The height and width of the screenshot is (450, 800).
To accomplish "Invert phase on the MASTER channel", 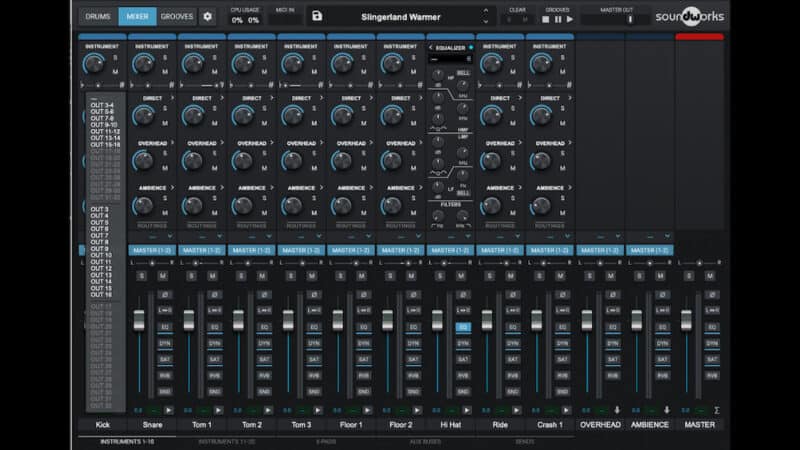I will 712,295.
